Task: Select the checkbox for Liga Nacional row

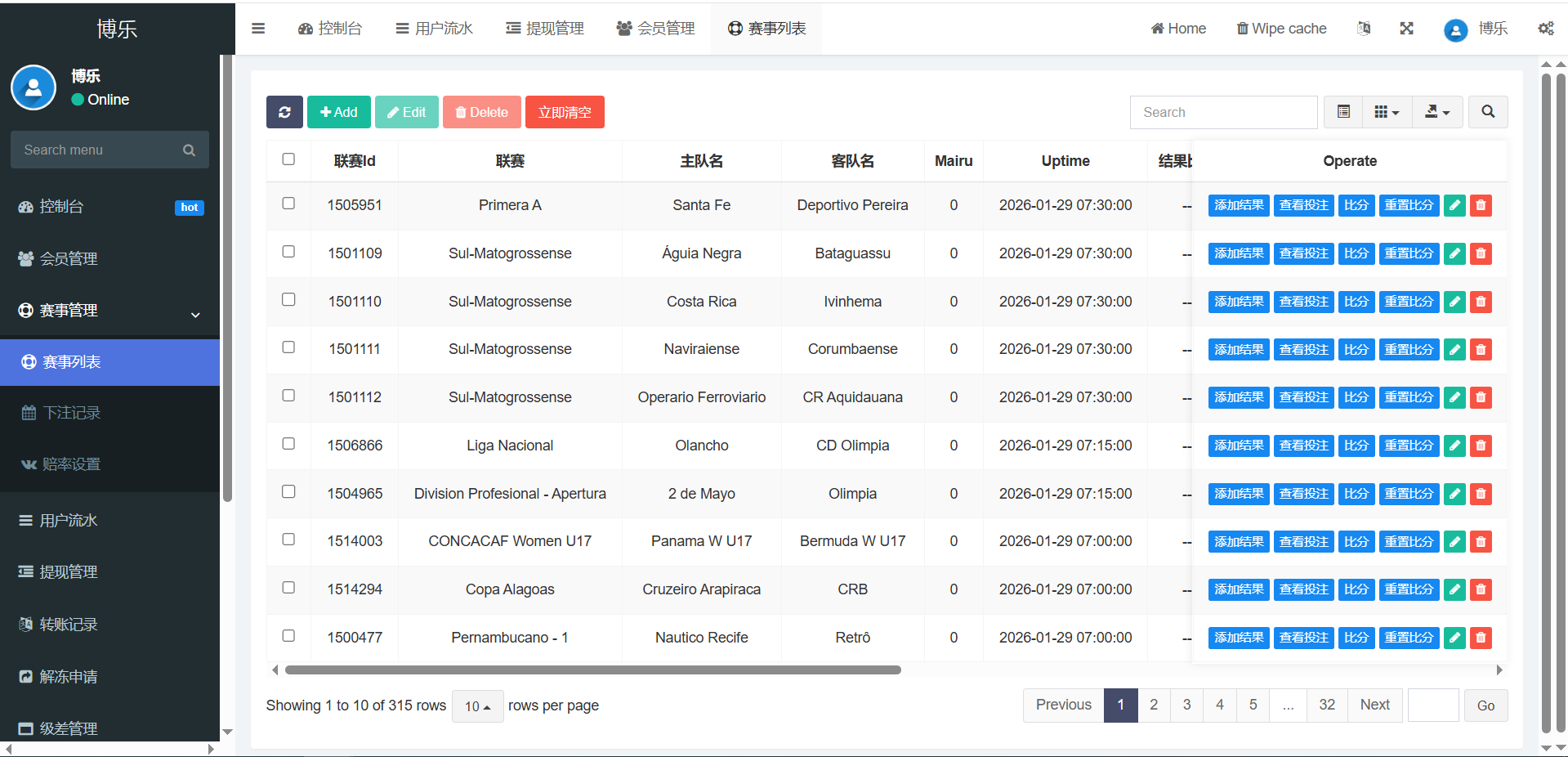Action: pos(288,444)
